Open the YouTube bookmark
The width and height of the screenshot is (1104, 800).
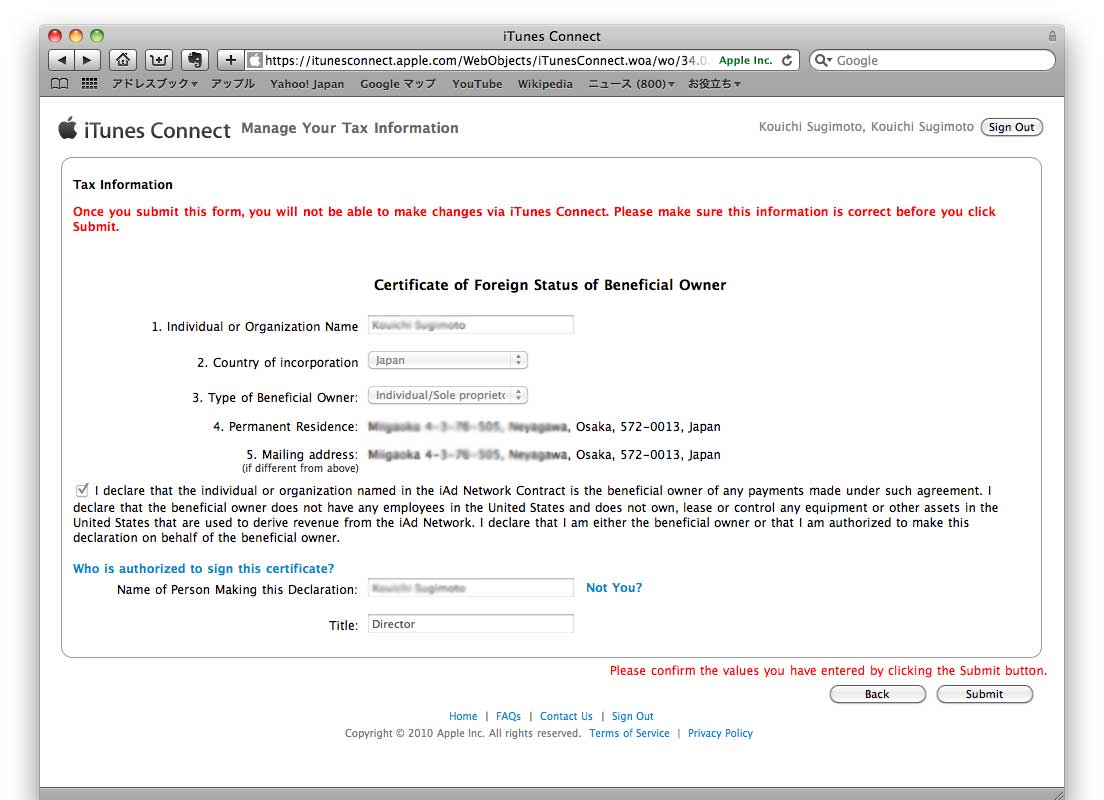click(x=477, y=84)
